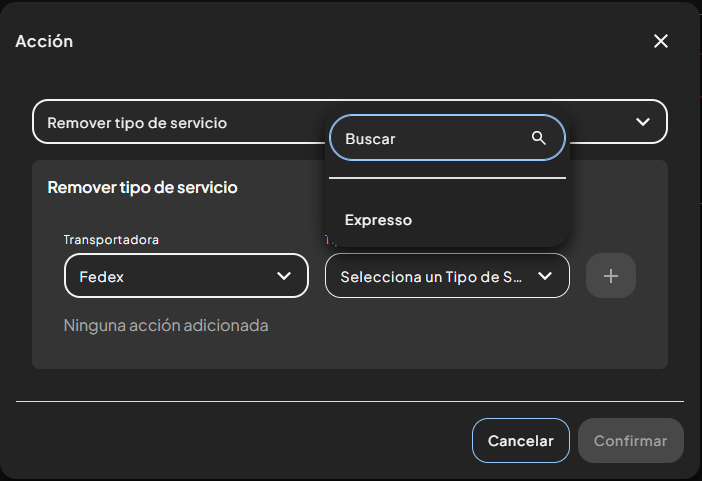This screenshot has width=702, height=481.
Task: Cancel the dialog with Cancelar
Action: (x=521, y=440)
